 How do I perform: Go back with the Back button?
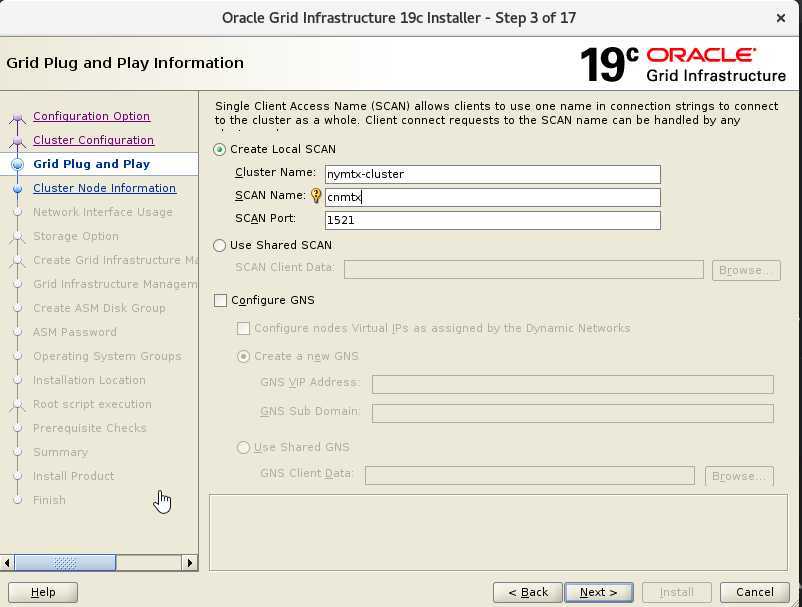[527, 592]
